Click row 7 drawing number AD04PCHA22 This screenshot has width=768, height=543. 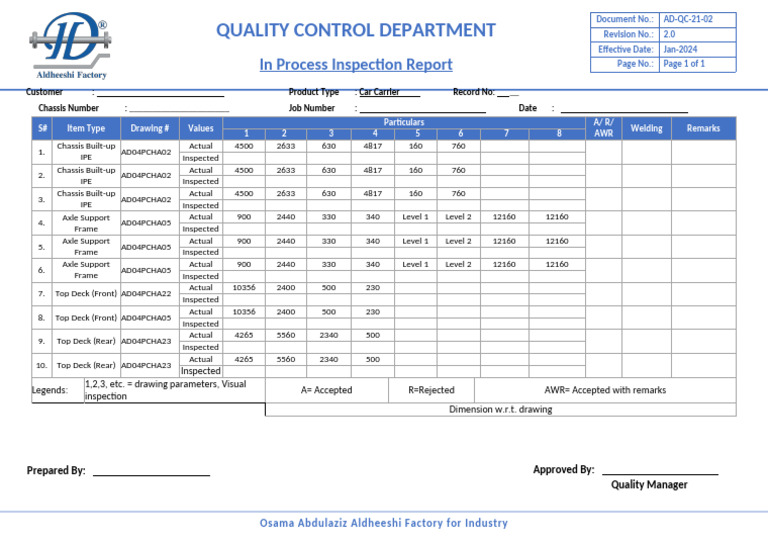coord(146,294)
